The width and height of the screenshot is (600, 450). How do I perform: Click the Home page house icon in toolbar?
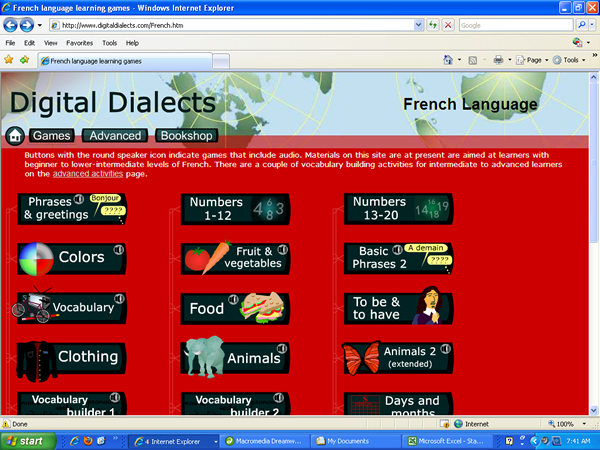click(448, 60)
